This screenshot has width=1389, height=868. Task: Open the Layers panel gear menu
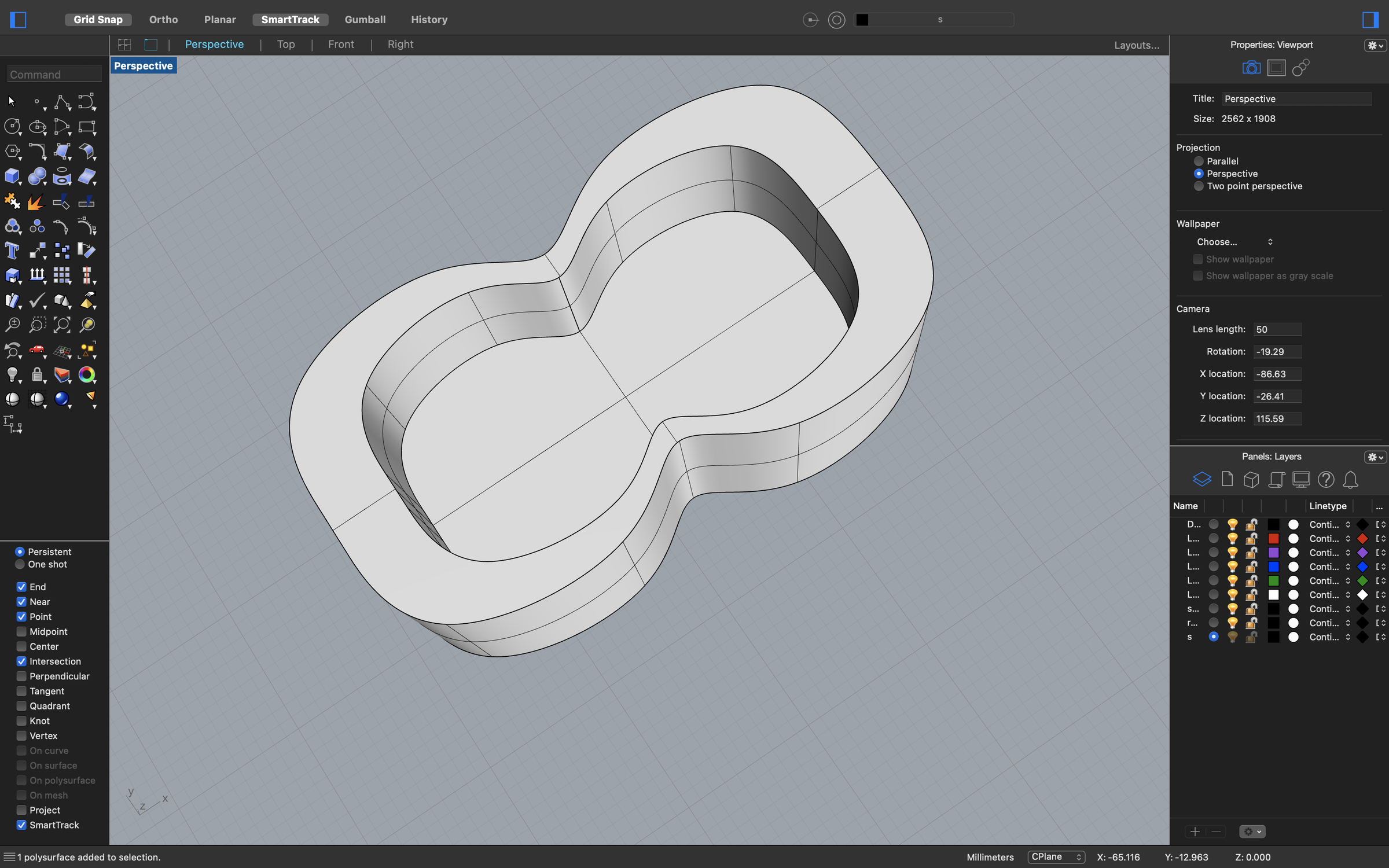[x=1375, y=457]
